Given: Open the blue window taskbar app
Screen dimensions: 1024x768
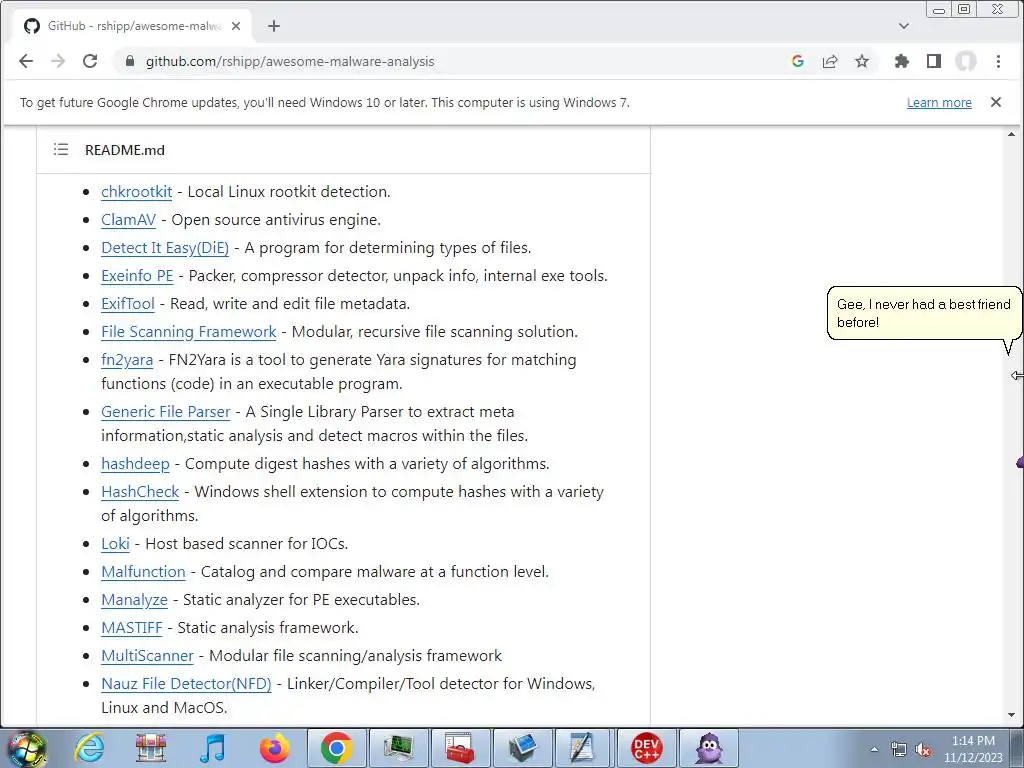Looking at the screenshot, I should [522, 748].
